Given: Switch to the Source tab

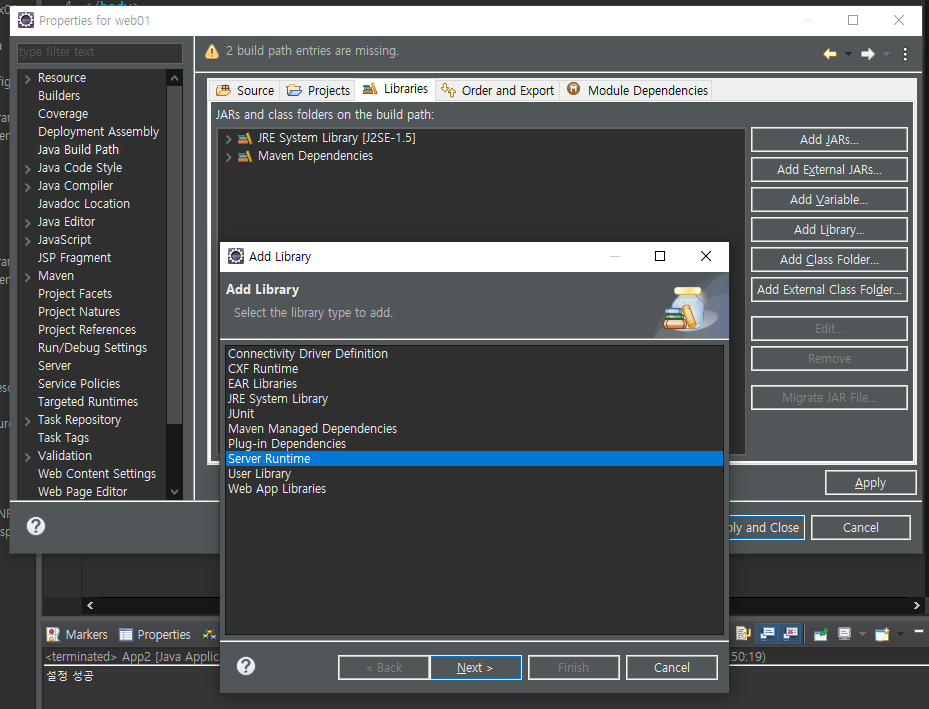Looking at the screenshot, I should (x=245, y=91).
